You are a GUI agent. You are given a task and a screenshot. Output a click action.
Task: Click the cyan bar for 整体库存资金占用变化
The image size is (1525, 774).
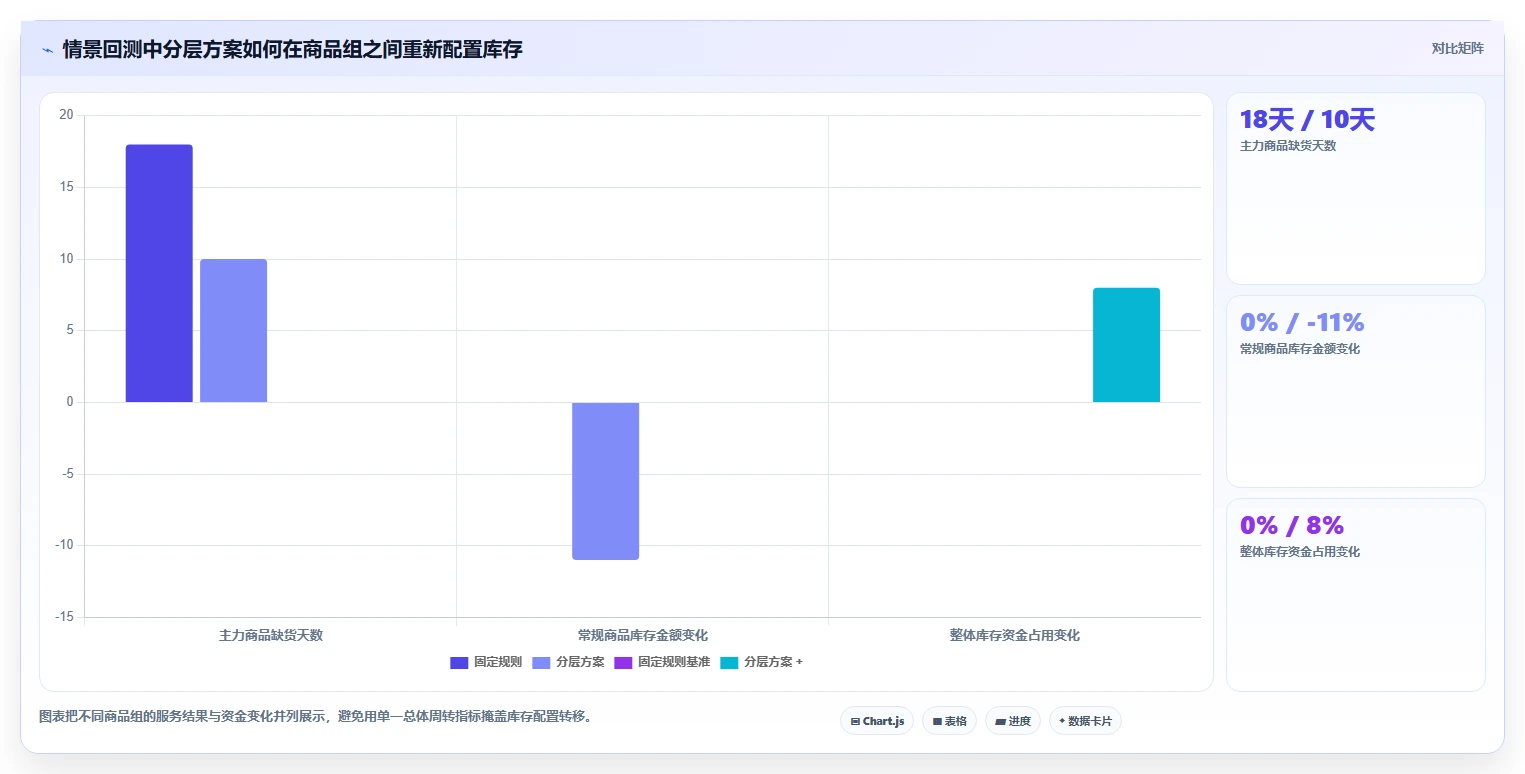coord(1126,345)
